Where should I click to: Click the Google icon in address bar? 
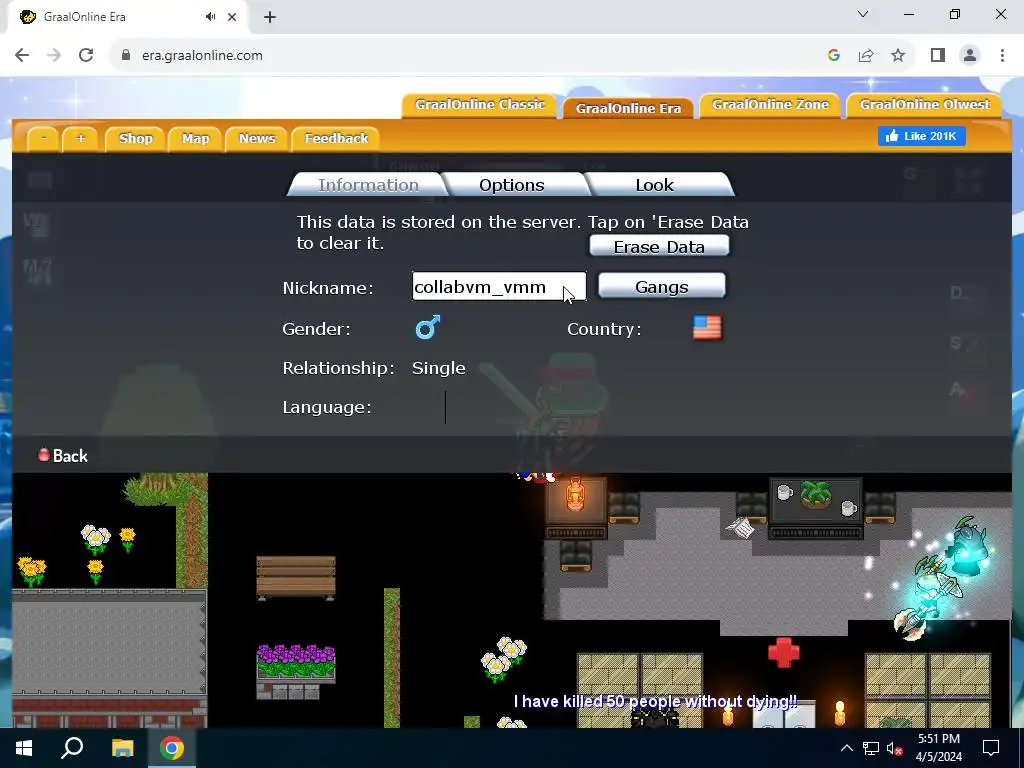pos(833,56)
